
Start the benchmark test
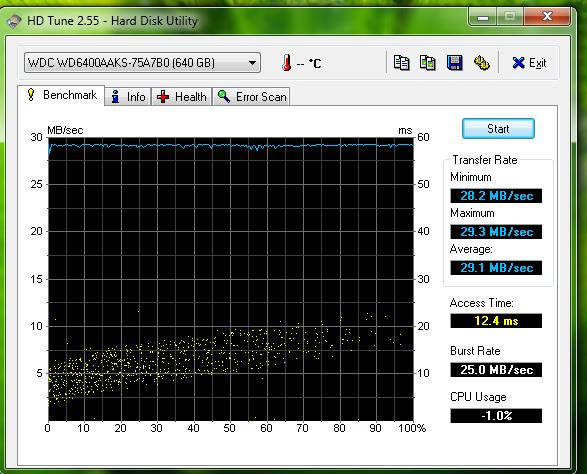(498, 129)
